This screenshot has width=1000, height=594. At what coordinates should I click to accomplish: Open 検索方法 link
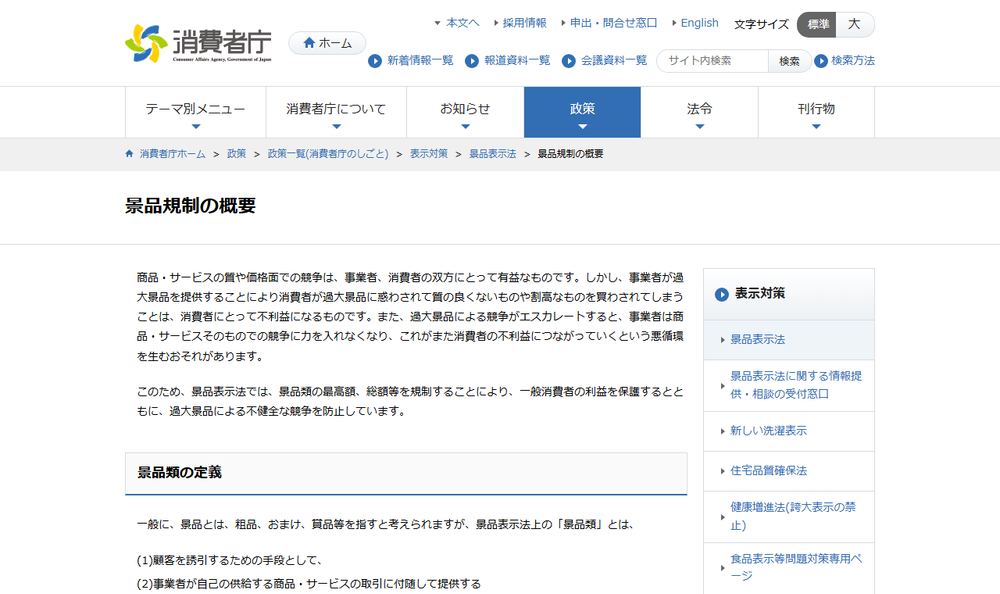coord(853,61)
